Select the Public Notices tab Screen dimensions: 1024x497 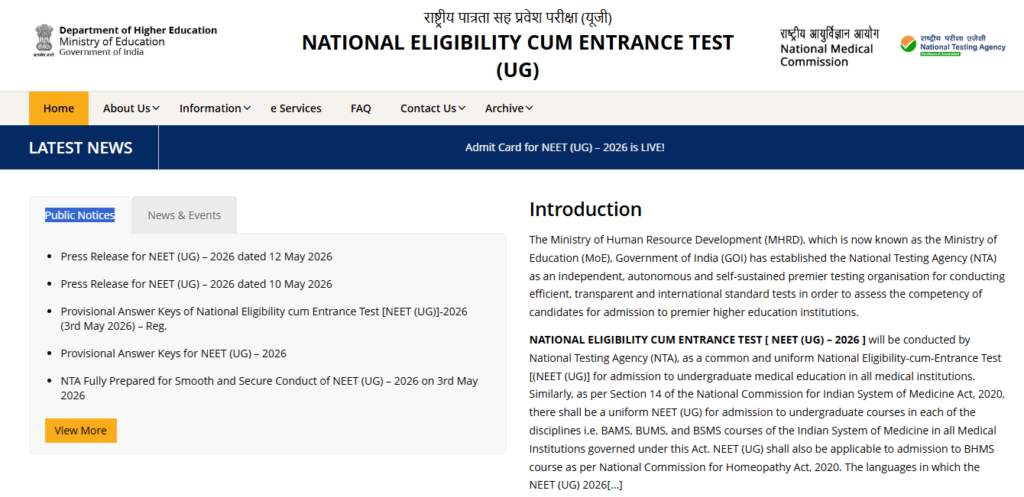[80, 215]
